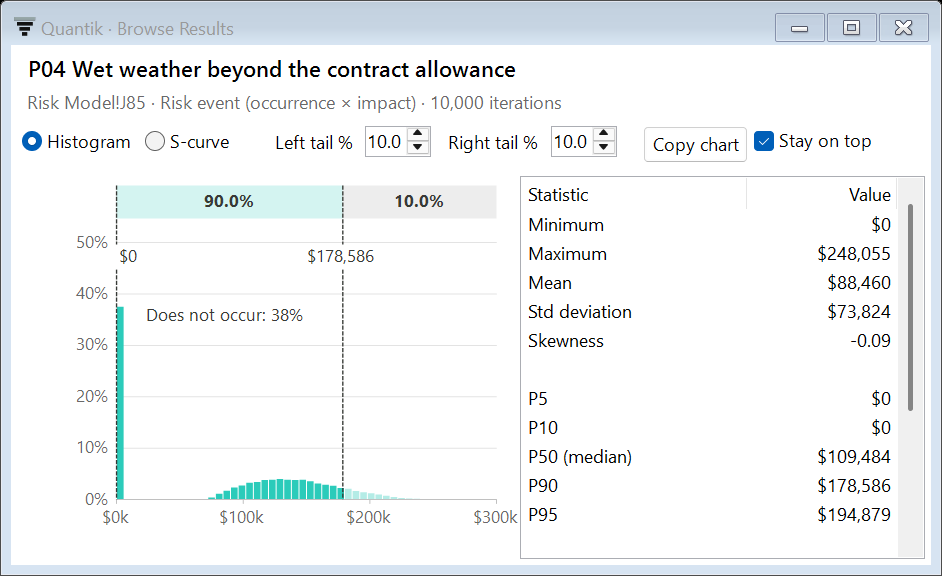Click the 'Risk Model!J85' subtitle text
Image resolution: width=942 pixels, height=576 pixels.
(x=87, y=103)
